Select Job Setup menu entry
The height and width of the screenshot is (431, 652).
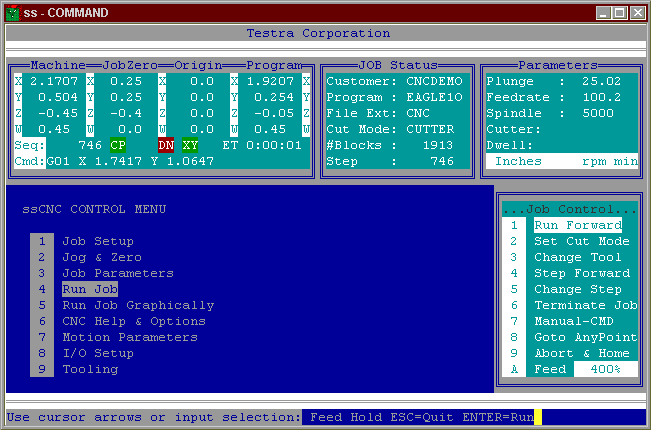[97, 241]
